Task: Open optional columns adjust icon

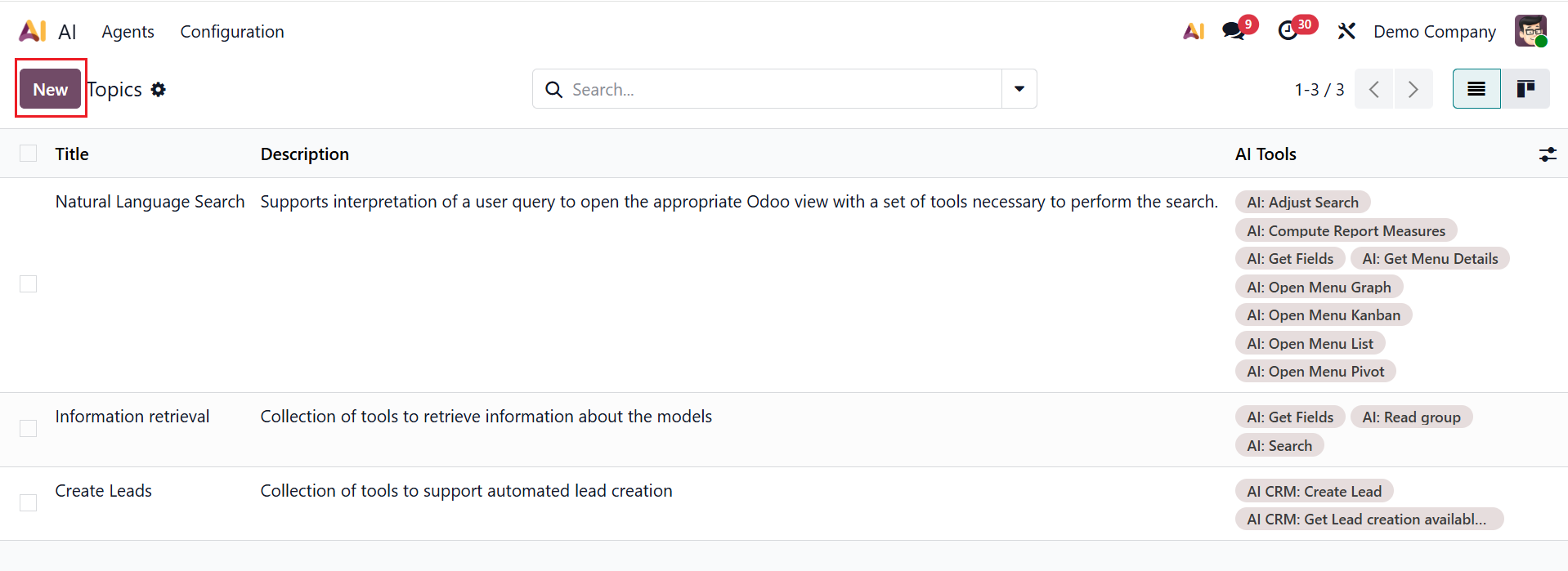Action: tap(1548, 154)
